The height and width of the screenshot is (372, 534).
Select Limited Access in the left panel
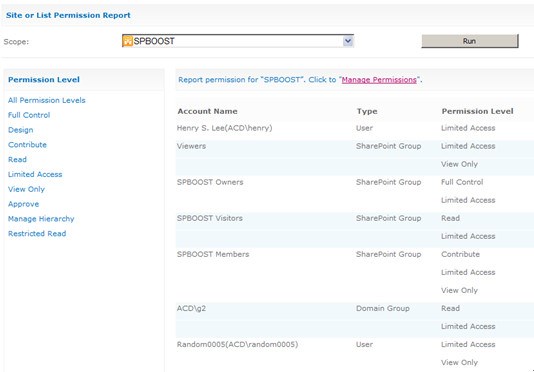(35, 174)
